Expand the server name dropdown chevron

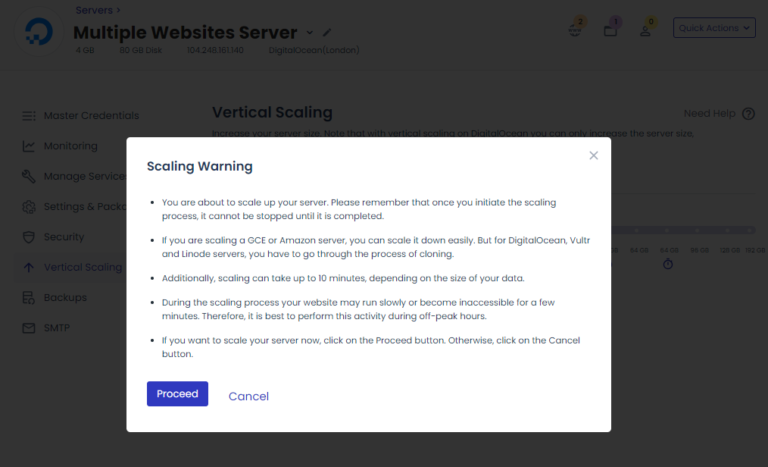310,32
